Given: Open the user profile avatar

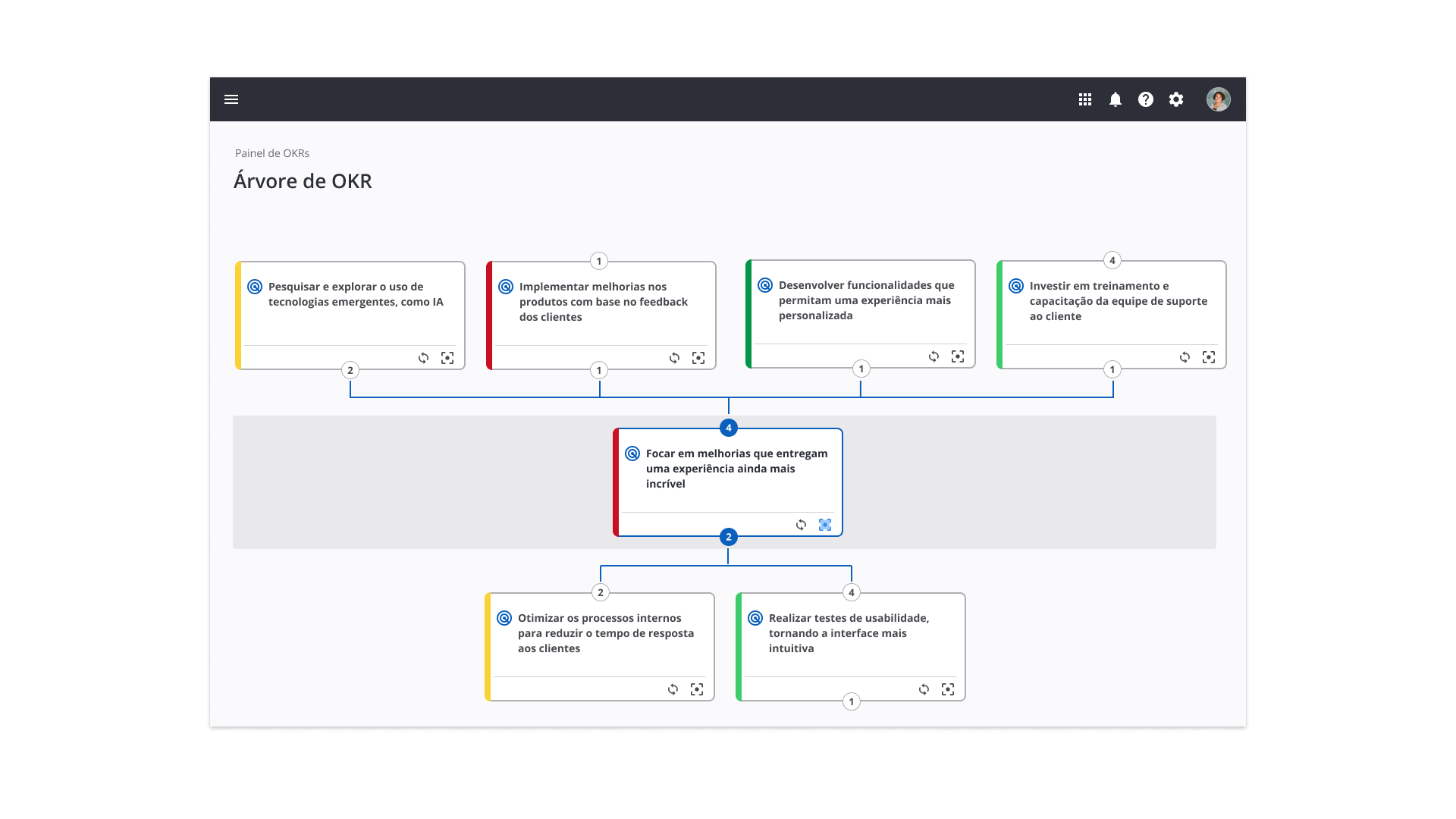Looking at the screenshot, I should (1219, 99).
